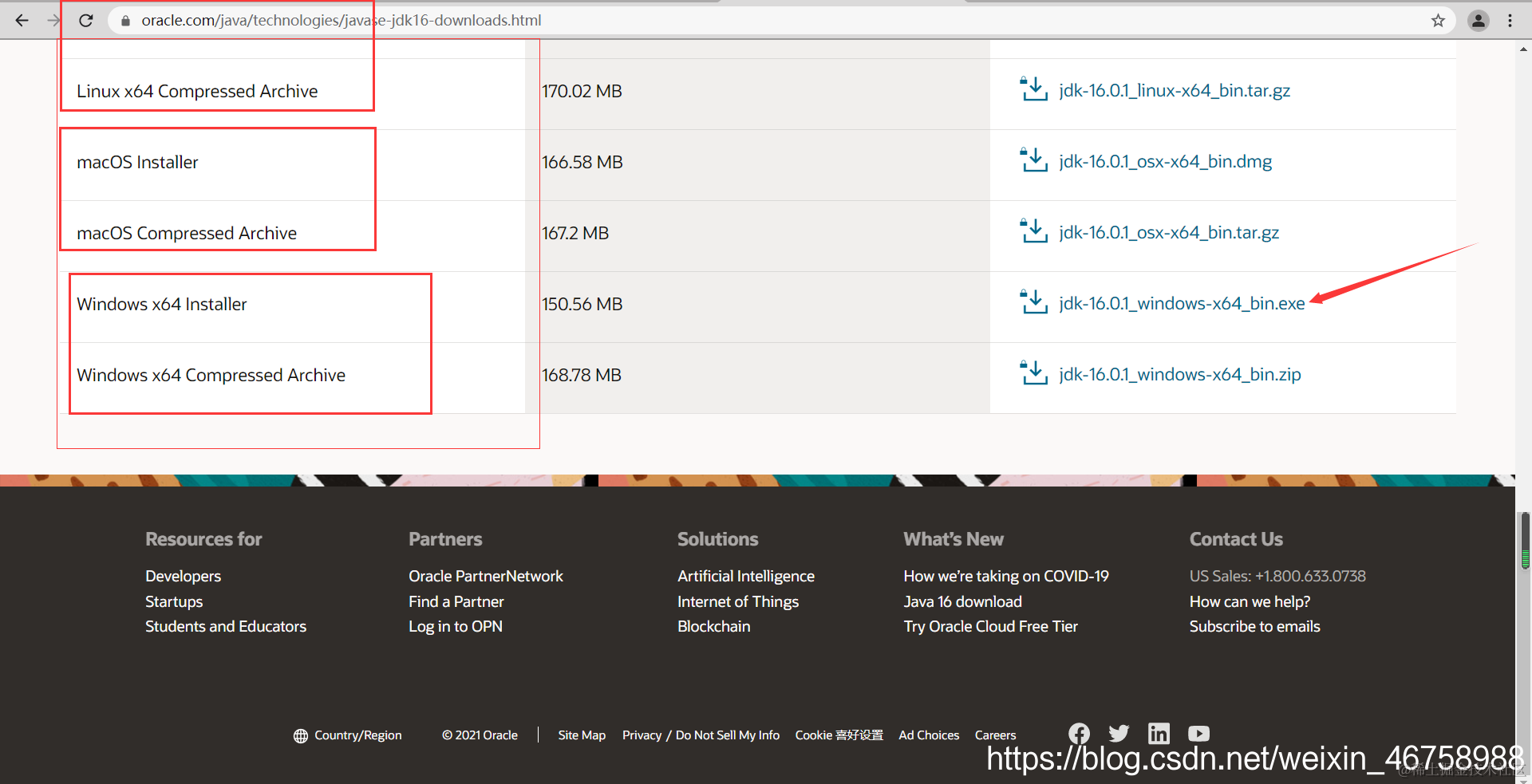Open How can we help? link

point(1250,601)
